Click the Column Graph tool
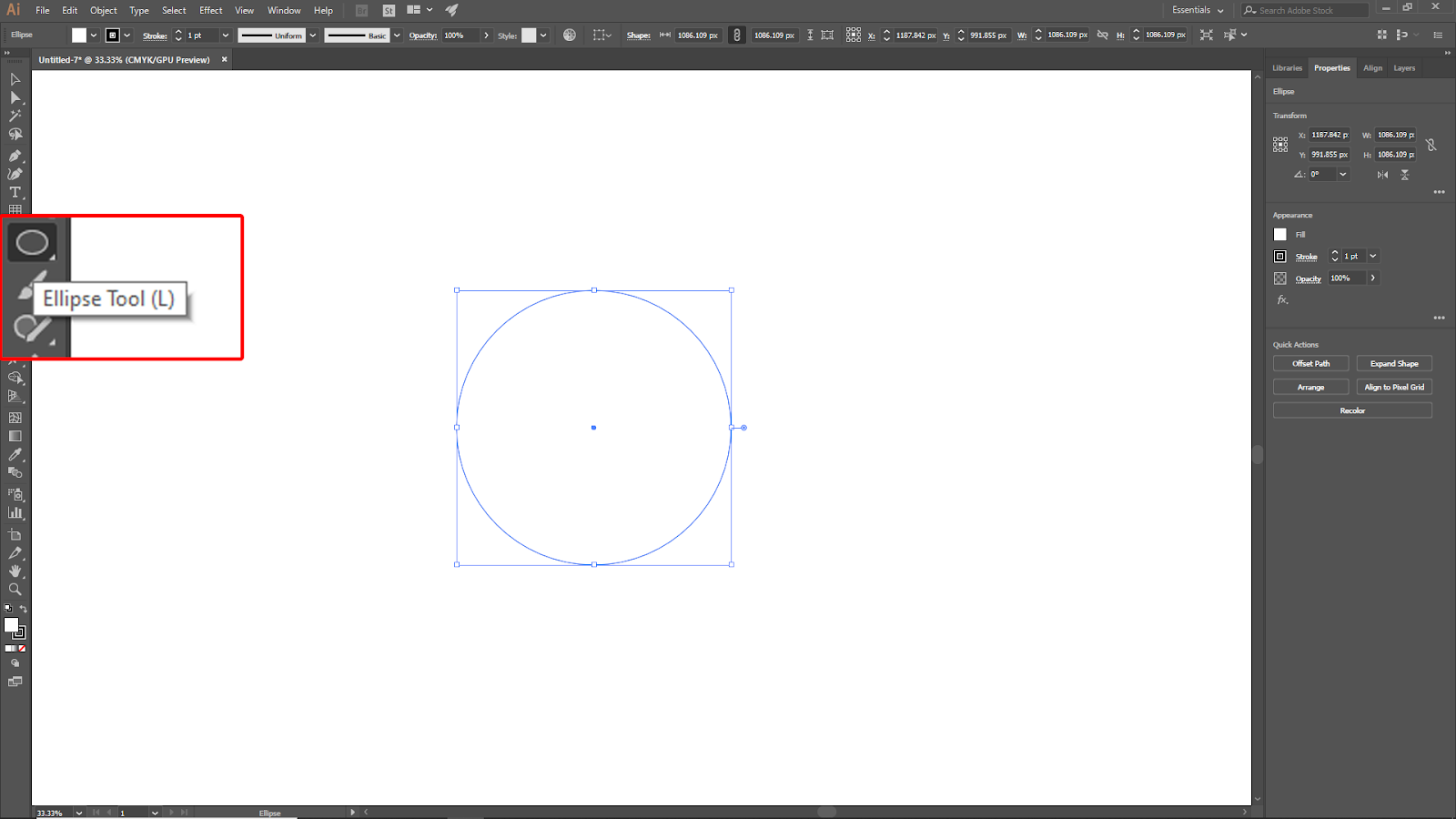Viewport: 1456px width, 819px height. pyautogui.click(x=15, y=513)
